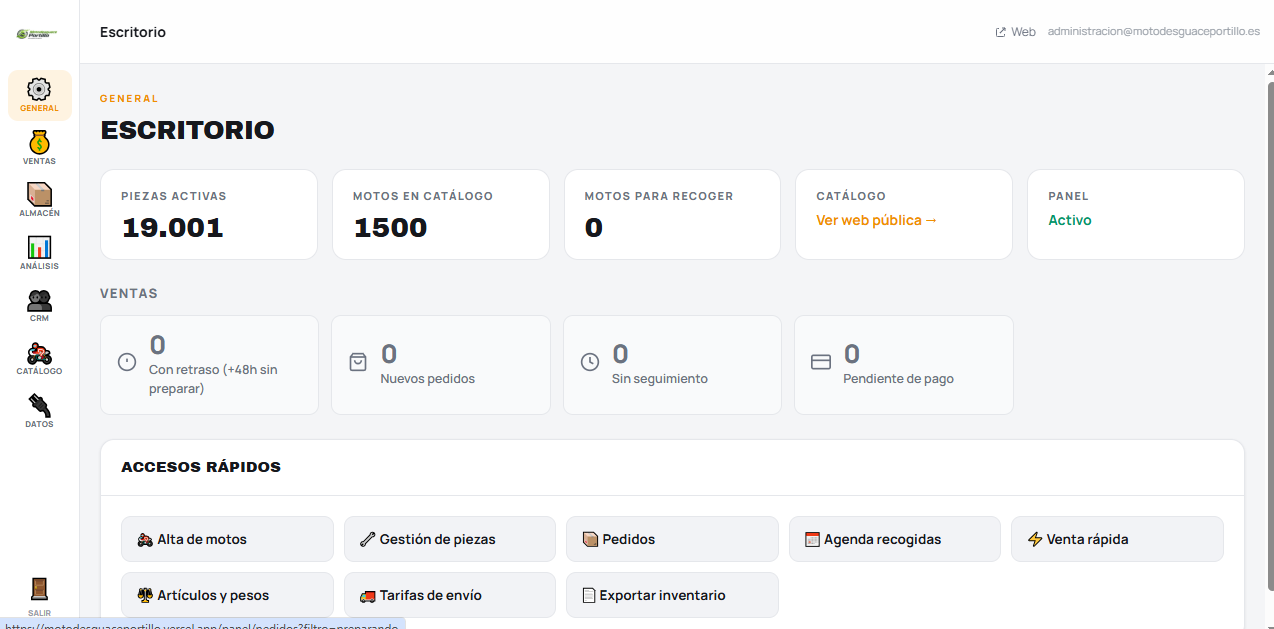Open the Gestión de piezas shortcut

pyautogui.click(x=450, y=539)
